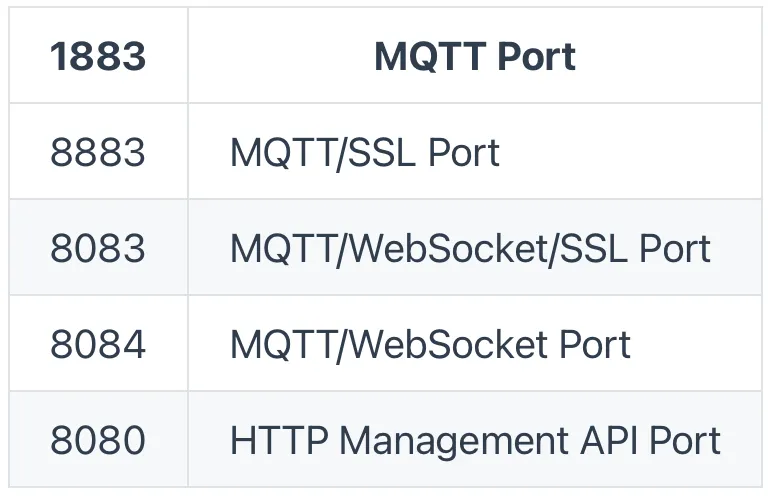Click the "MQTT Port" header cell
Viewport: 768px width, 496px height.
474,57
